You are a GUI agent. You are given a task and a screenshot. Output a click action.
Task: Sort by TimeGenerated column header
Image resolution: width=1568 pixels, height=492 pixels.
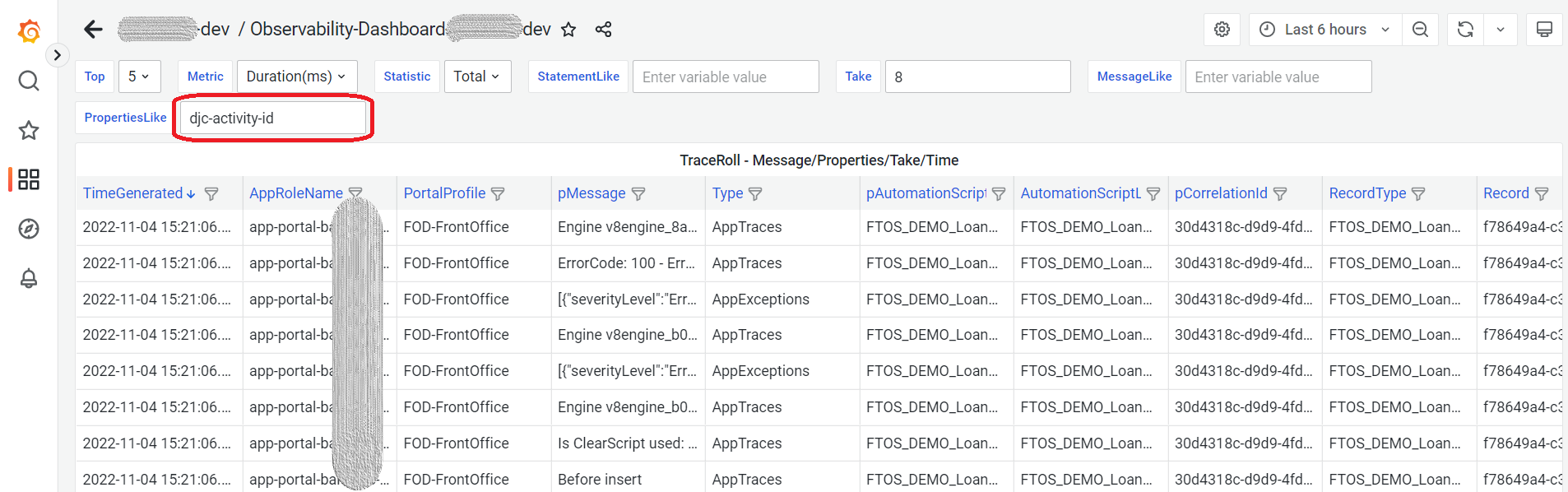click(133, 193)
